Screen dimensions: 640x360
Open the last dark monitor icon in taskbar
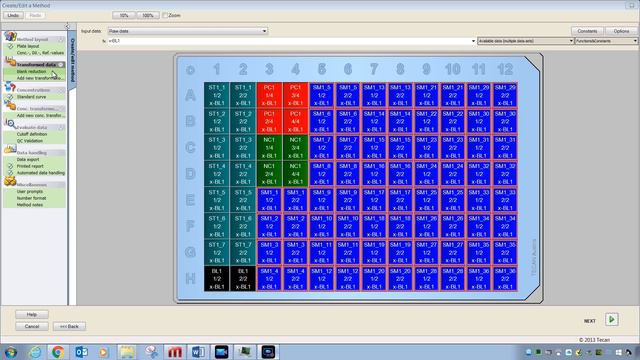tap(268, 352)
